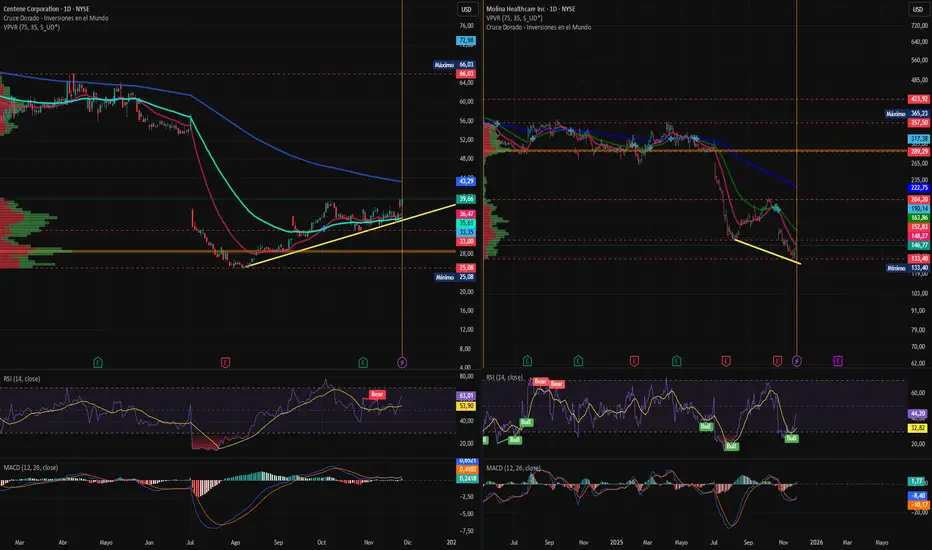Click second Bear label in Molina RSI pane

coord(556,384)
